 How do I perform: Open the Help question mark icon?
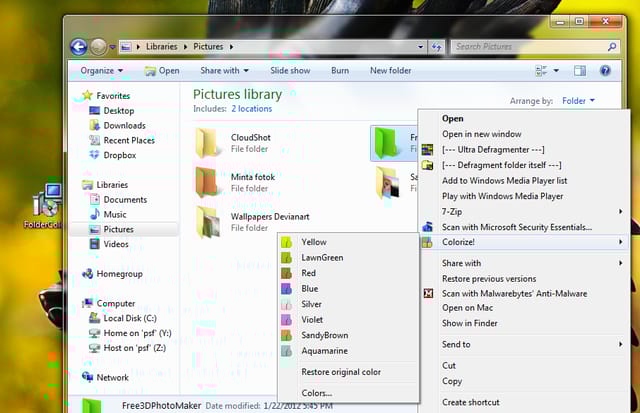[605, 71]
